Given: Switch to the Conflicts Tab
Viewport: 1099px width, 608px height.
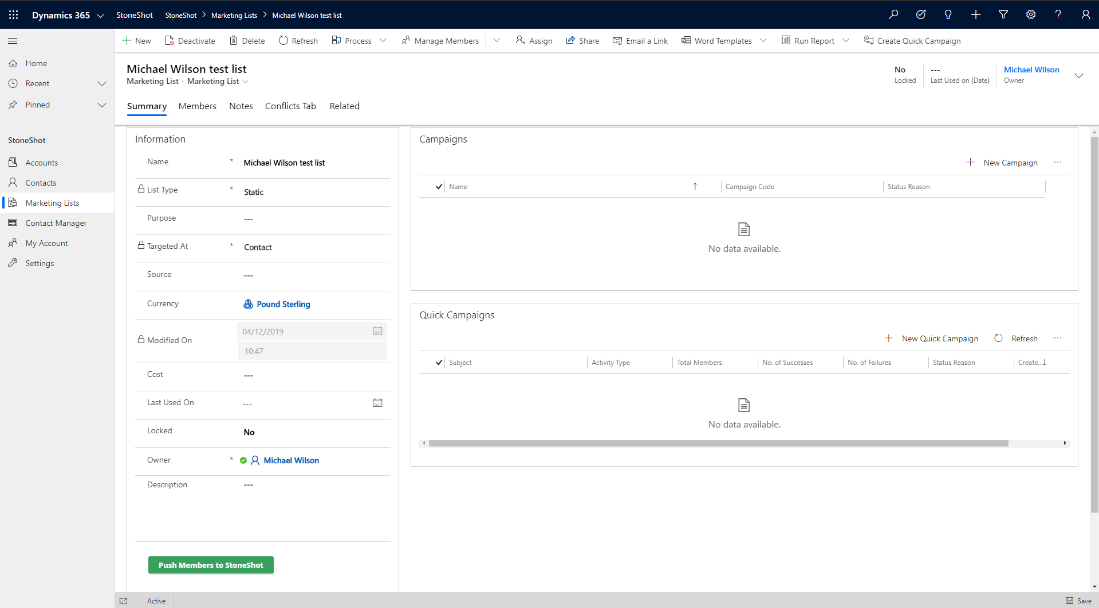Looking at the screenshot, I should pyautogui.click(x=290, y=106).
